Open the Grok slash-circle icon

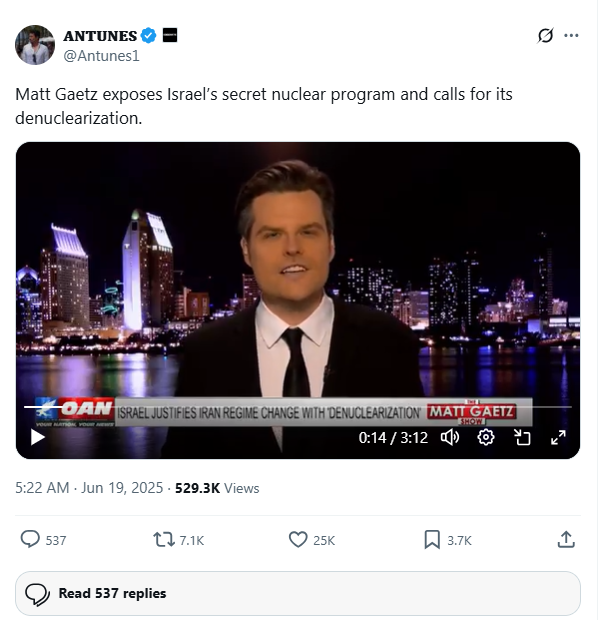pos(545,36)
